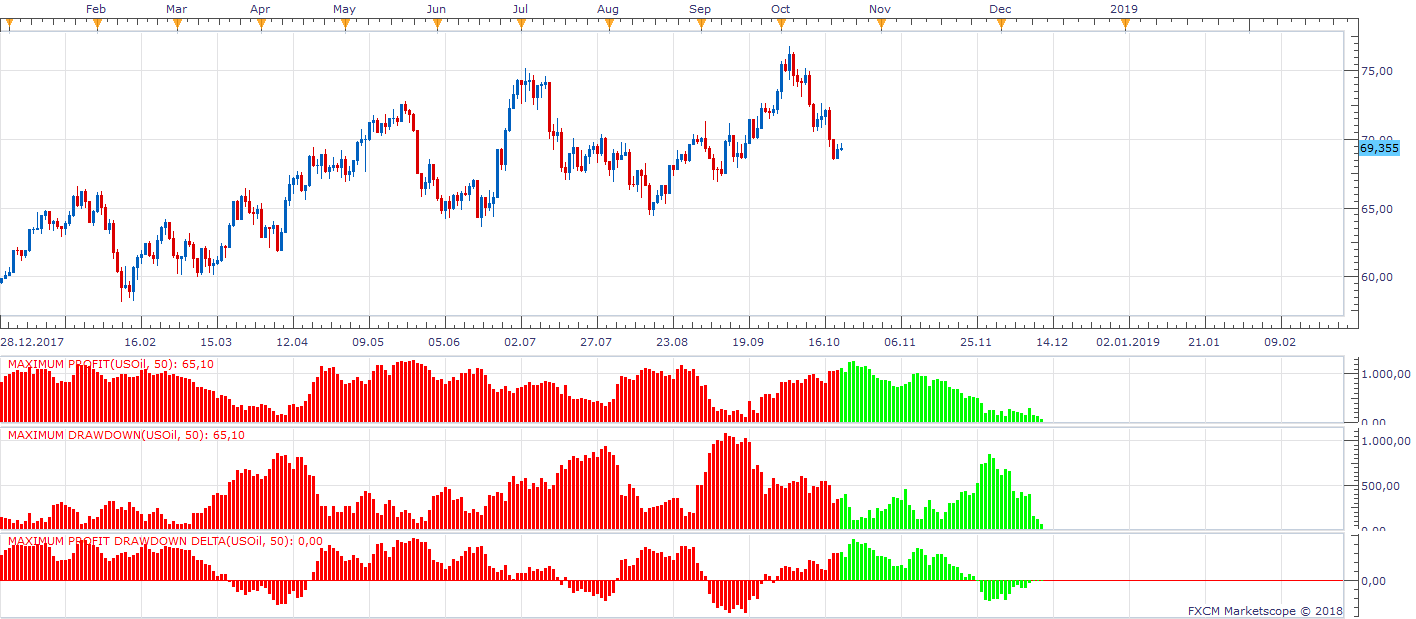Click the 0,00 label on delta panel axis

click(1375, 581)
